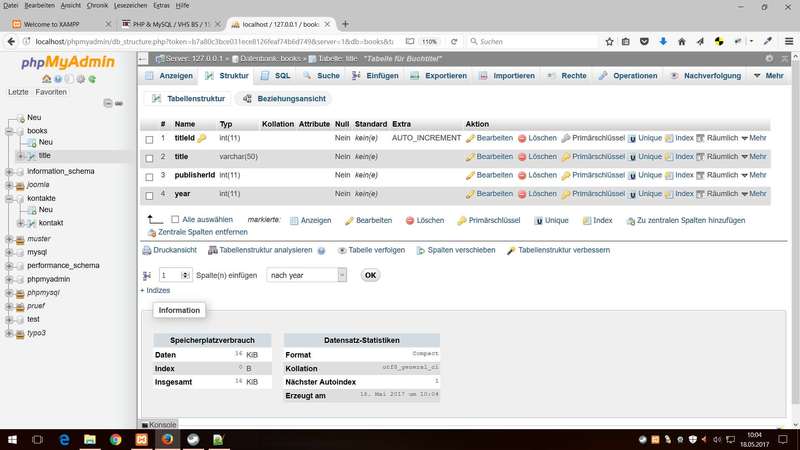Screen dimensions: 800x450
Task: Open the Chronik menu
Action: [x=97, y=5]
